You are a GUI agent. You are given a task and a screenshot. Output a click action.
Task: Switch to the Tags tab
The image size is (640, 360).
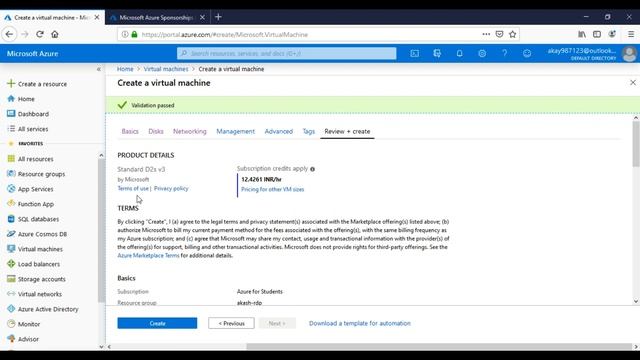309,131
